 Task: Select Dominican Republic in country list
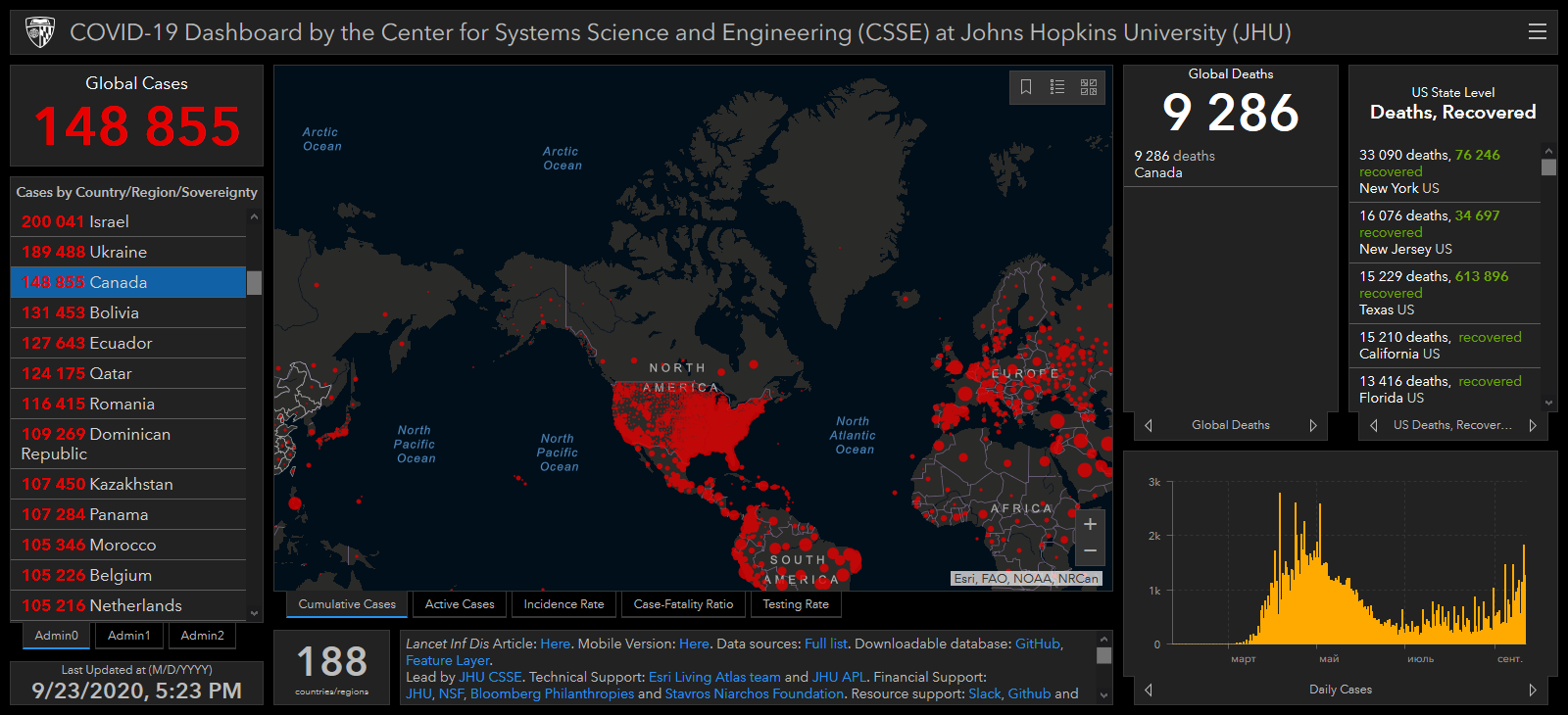(128, 444)
